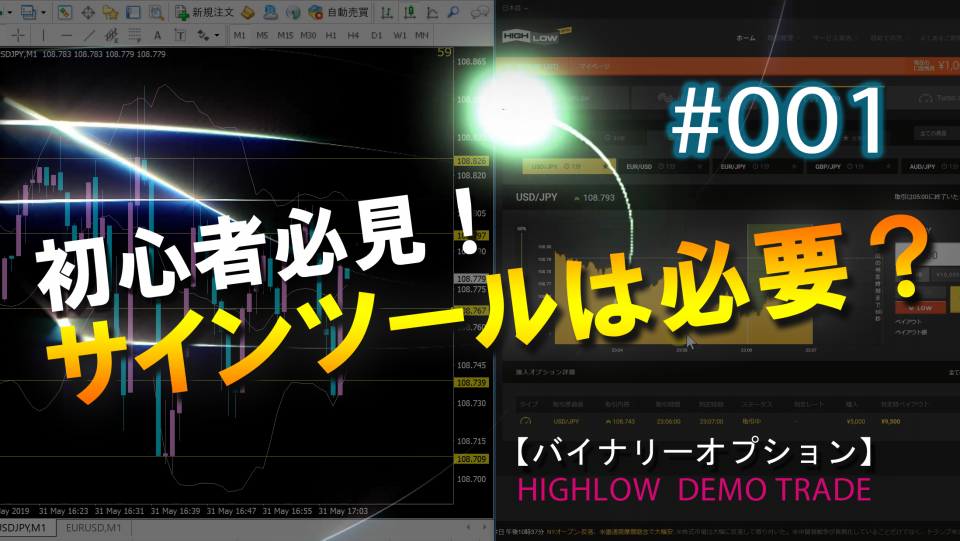
Task: Open the 日本語 language dropdown
Action: click(x=515, y=8)
